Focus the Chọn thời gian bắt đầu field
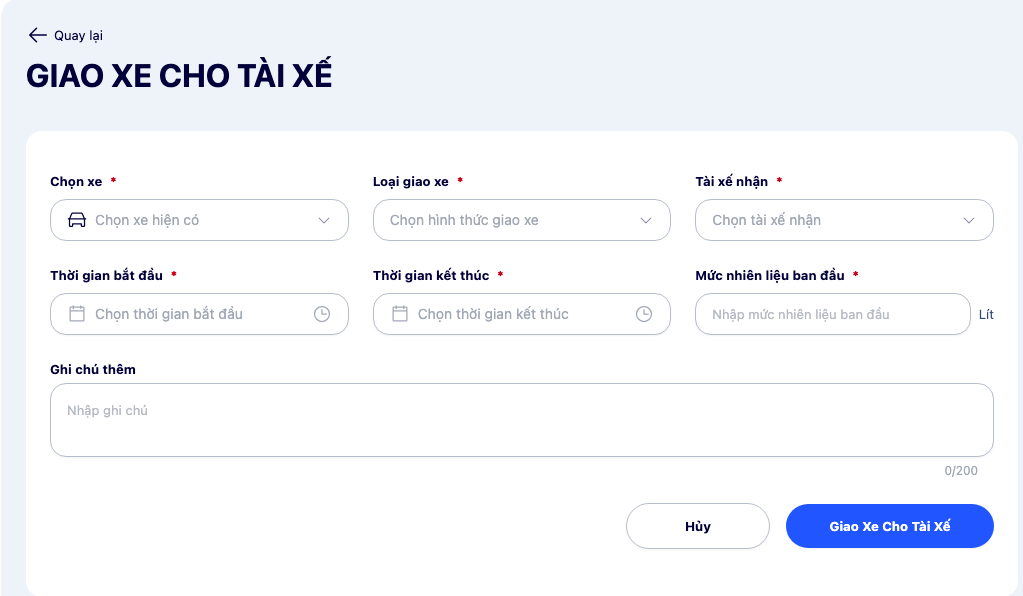Viewport: 1023px width, 596px height. tap(199, 314)
